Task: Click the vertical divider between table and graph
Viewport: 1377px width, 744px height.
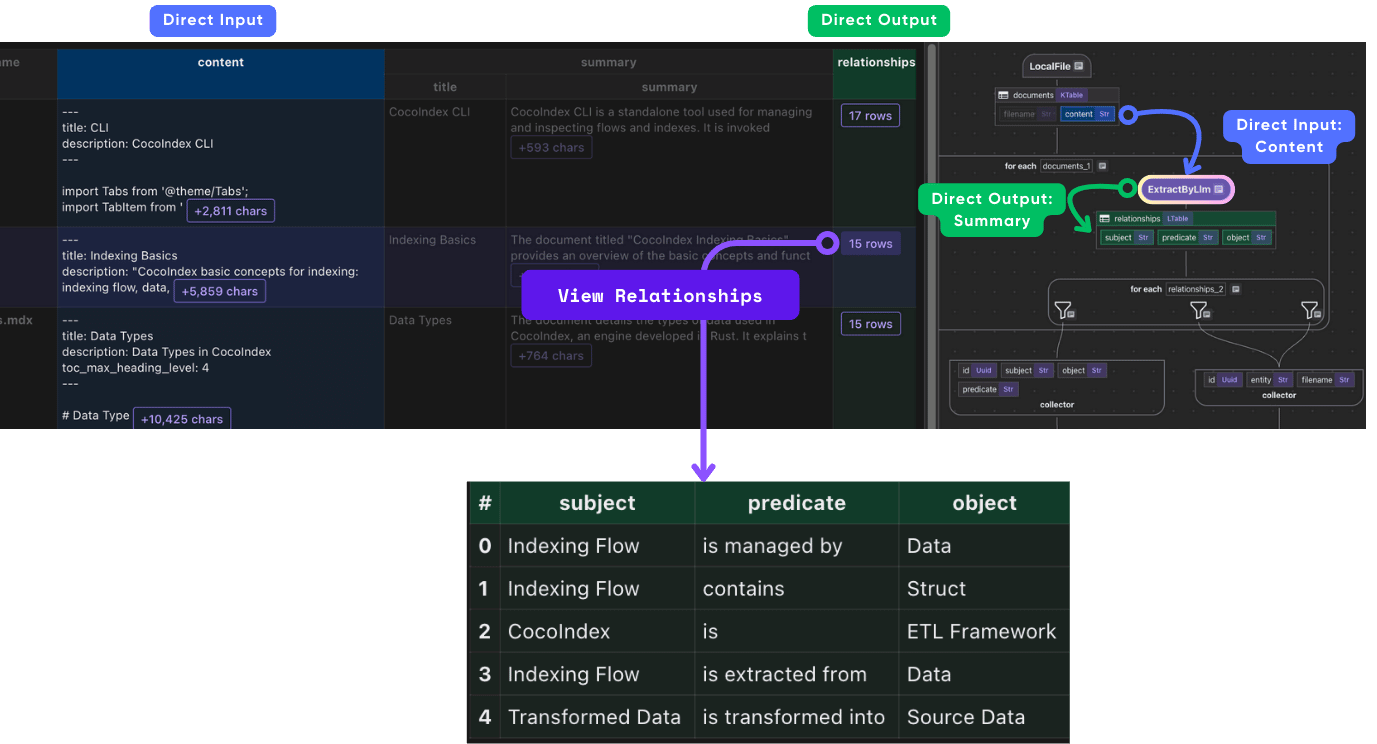Action: click(x=932, y=235)
